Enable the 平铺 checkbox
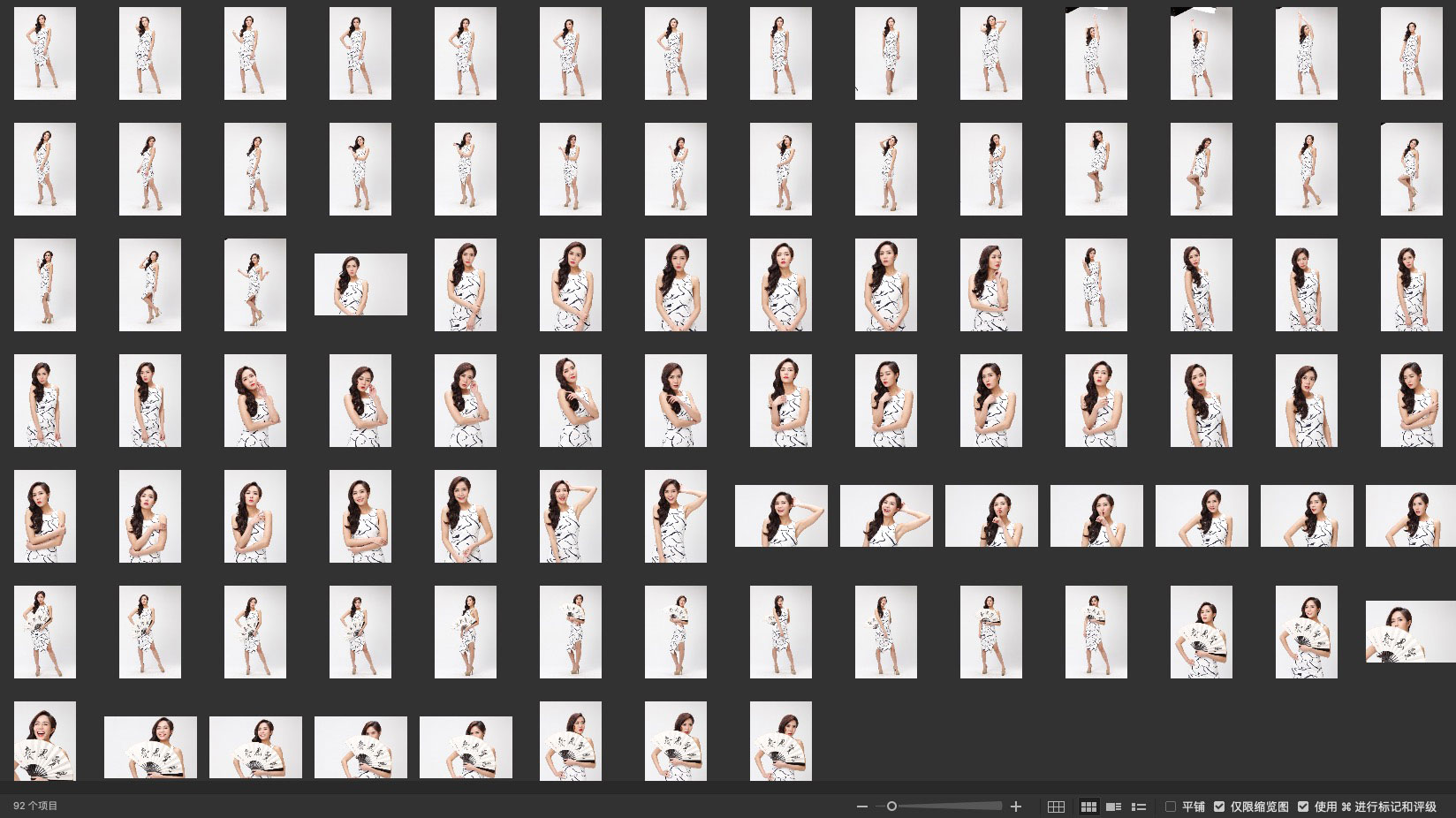 pyautogui.click(x=1171, y=807)
